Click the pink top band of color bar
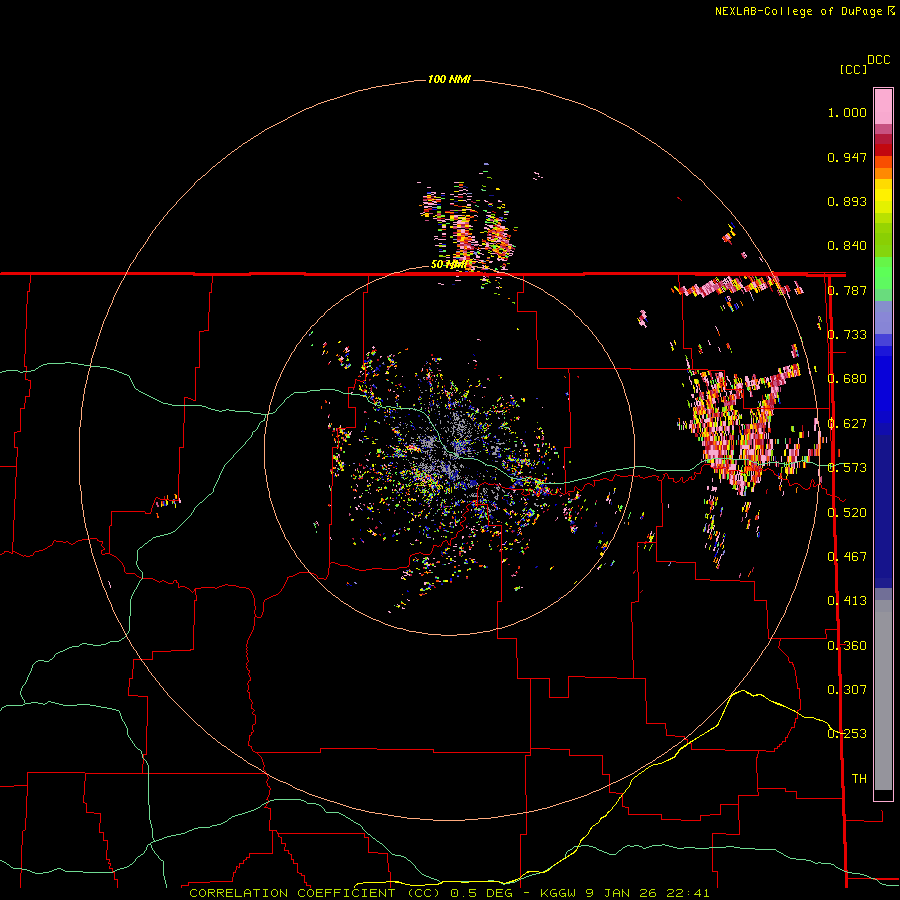 [883, 107]
